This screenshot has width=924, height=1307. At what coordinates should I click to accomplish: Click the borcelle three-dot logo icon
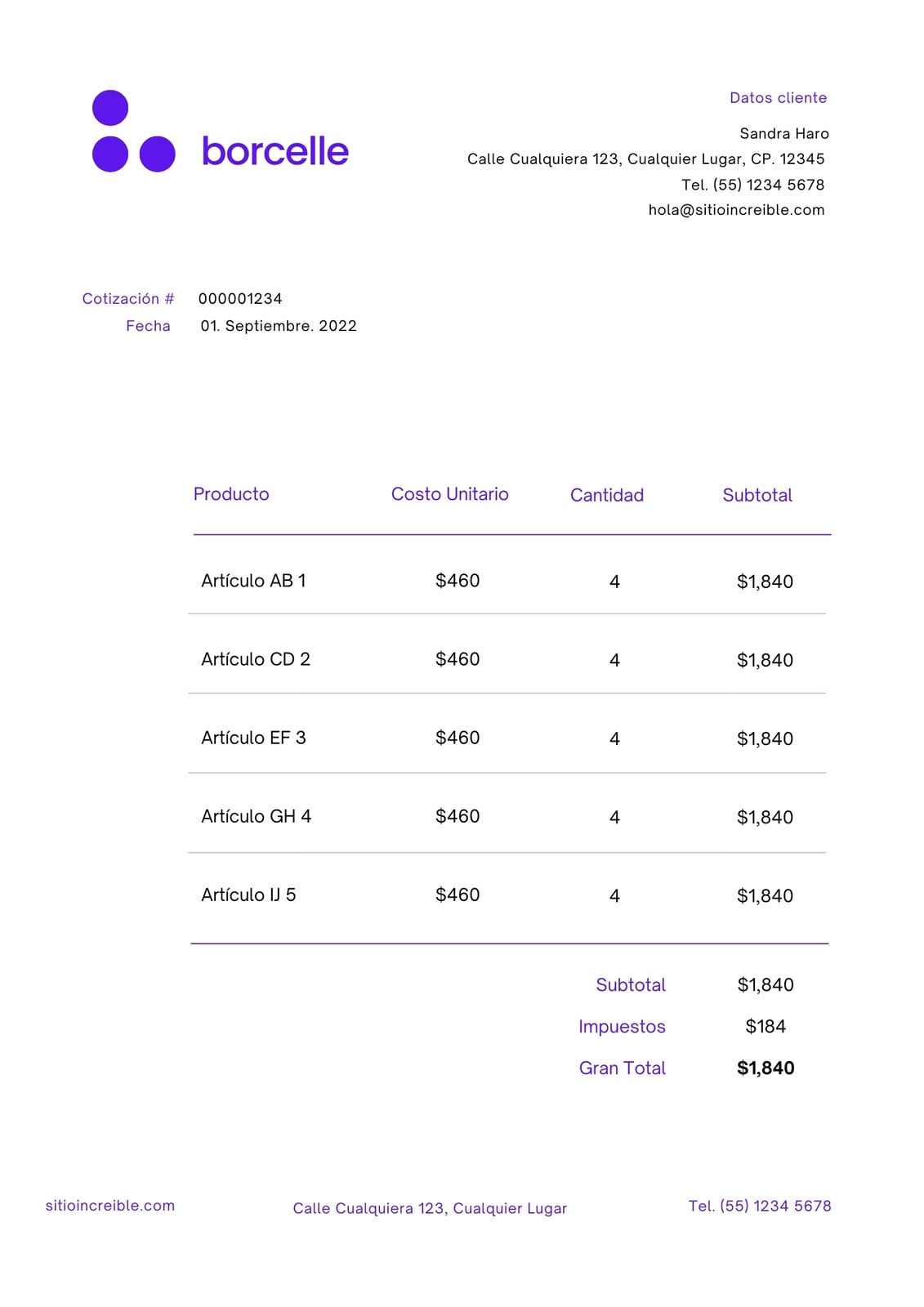[134, 131]
